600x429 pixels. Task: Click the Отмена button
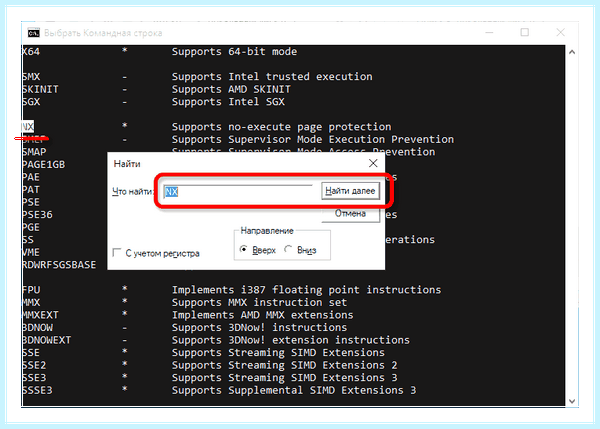pyautogui.click(x=350, y=214)
